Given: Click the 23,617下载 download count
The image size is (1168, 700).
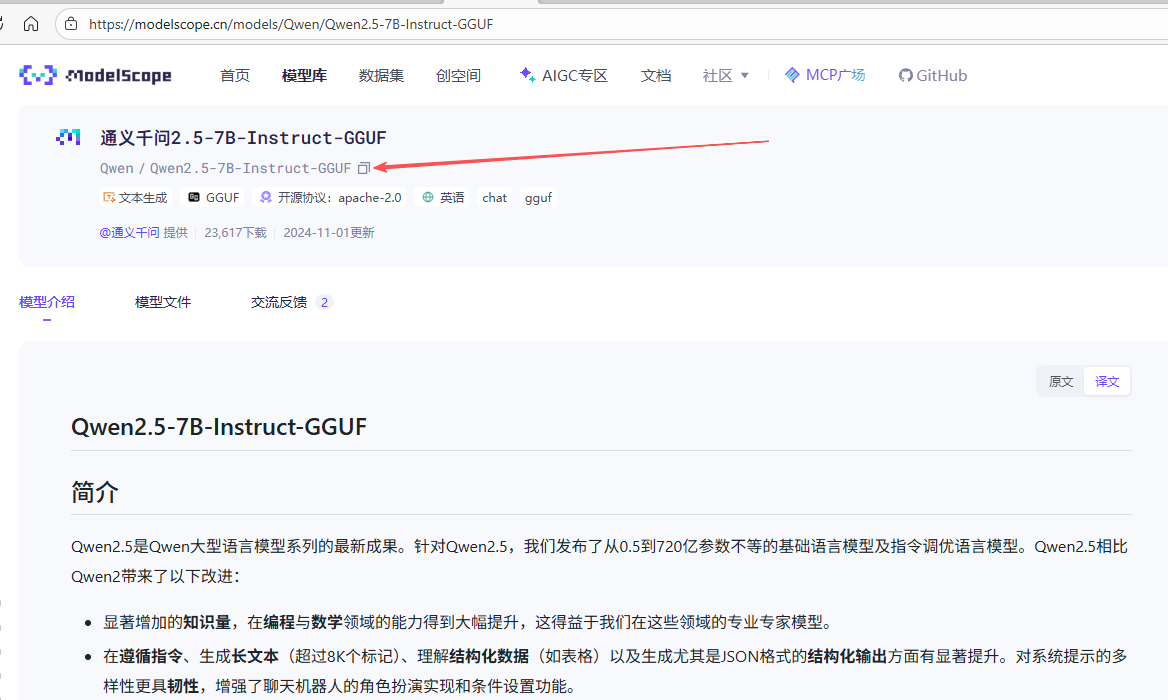Looking at the screenshot, I should coord(235,232).
